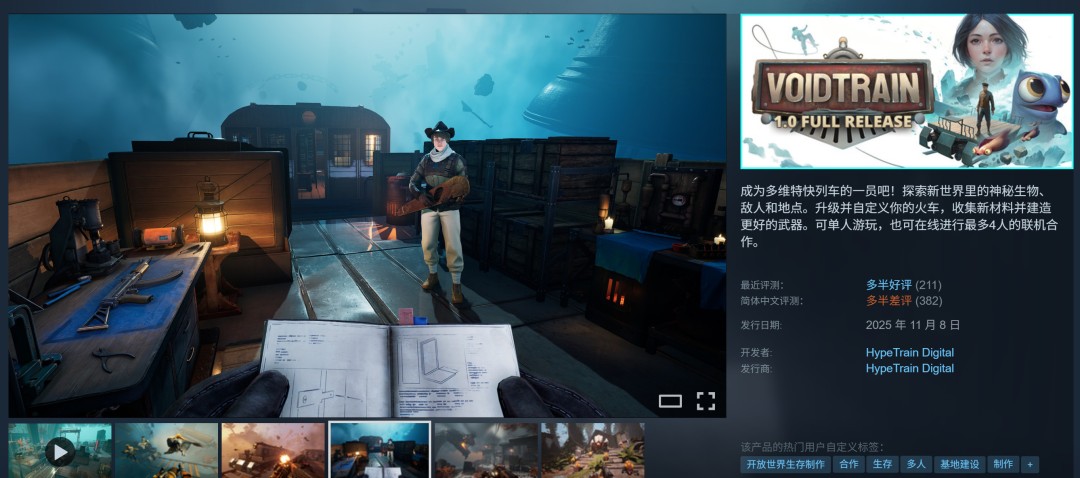Click the Voidtrain 1.0 Full Release banner
This screenshot has width=1080, height=478.
point(906,91)
